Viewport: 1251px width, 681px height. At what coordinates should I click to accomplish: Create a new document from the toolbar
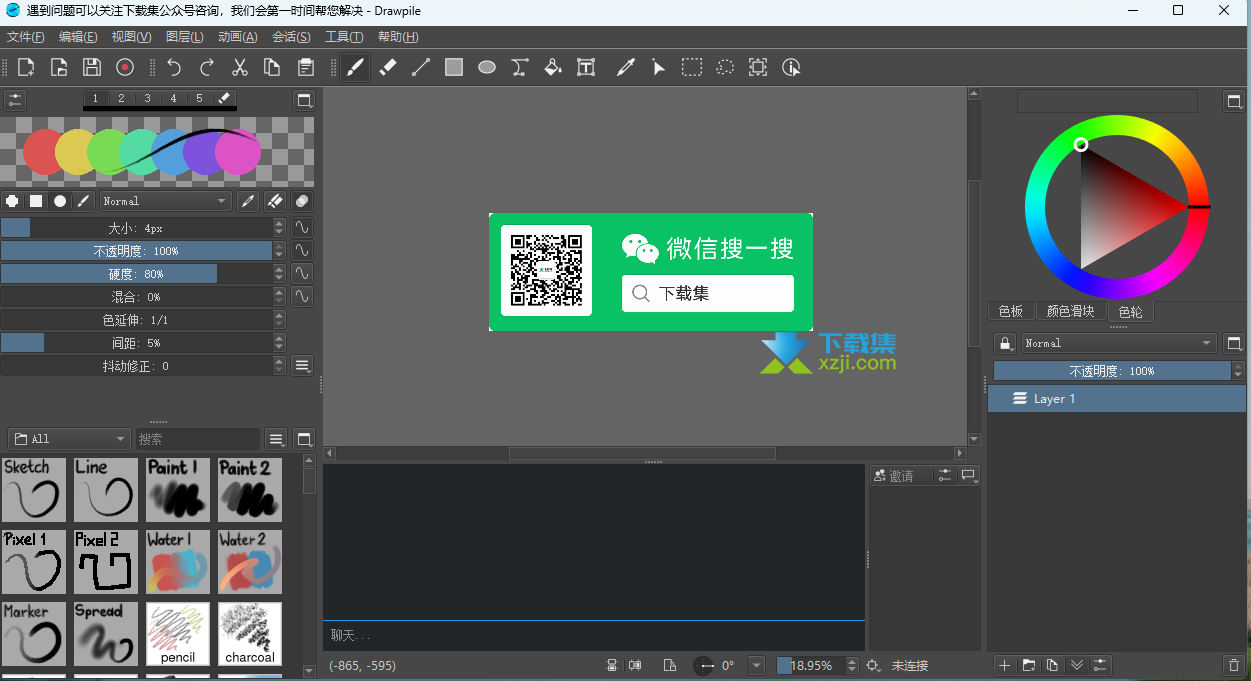pos(26,67)
